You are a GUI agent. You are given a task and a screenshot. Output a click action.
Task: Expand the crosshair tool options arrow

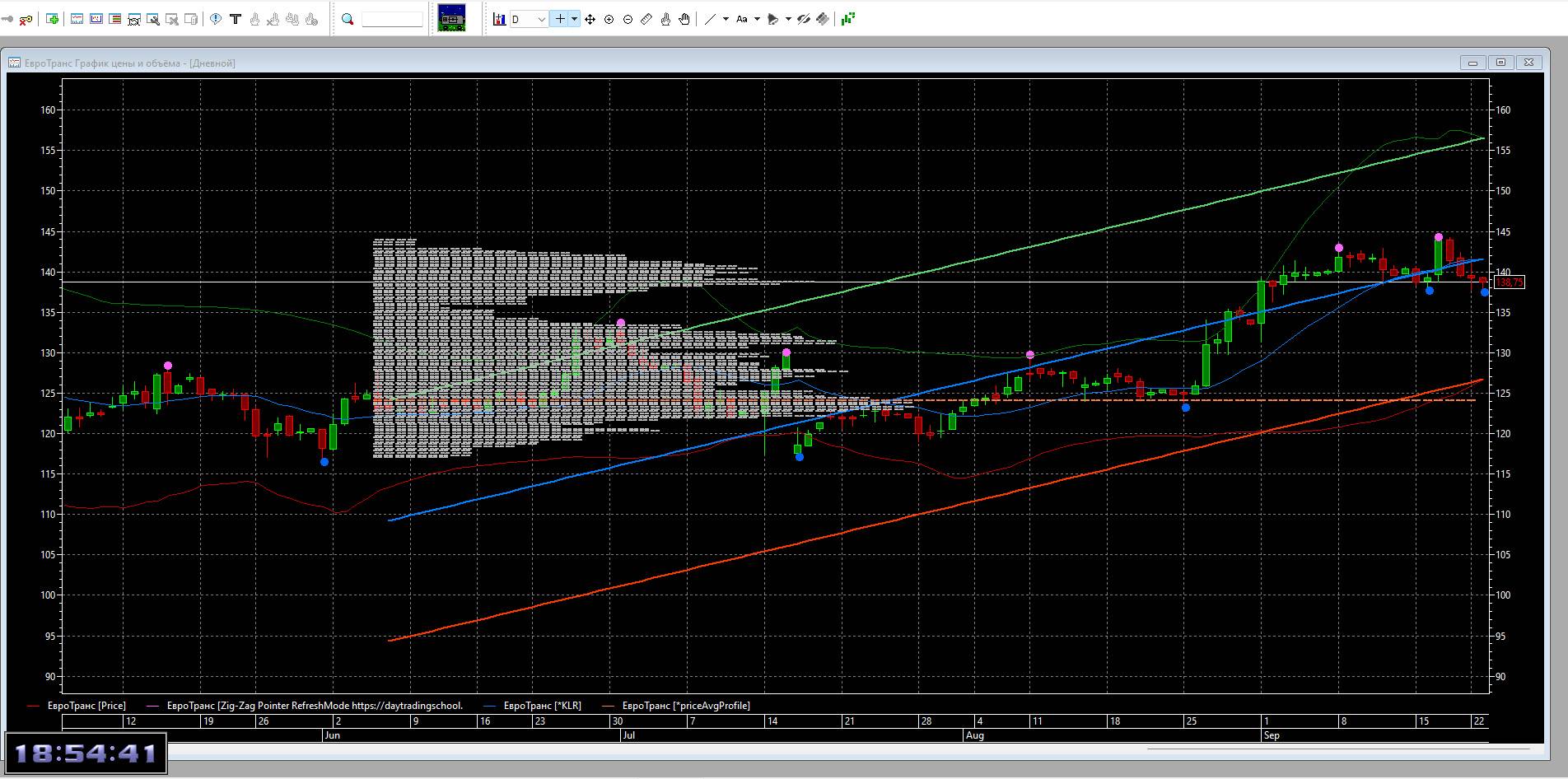tap(574, 19)
